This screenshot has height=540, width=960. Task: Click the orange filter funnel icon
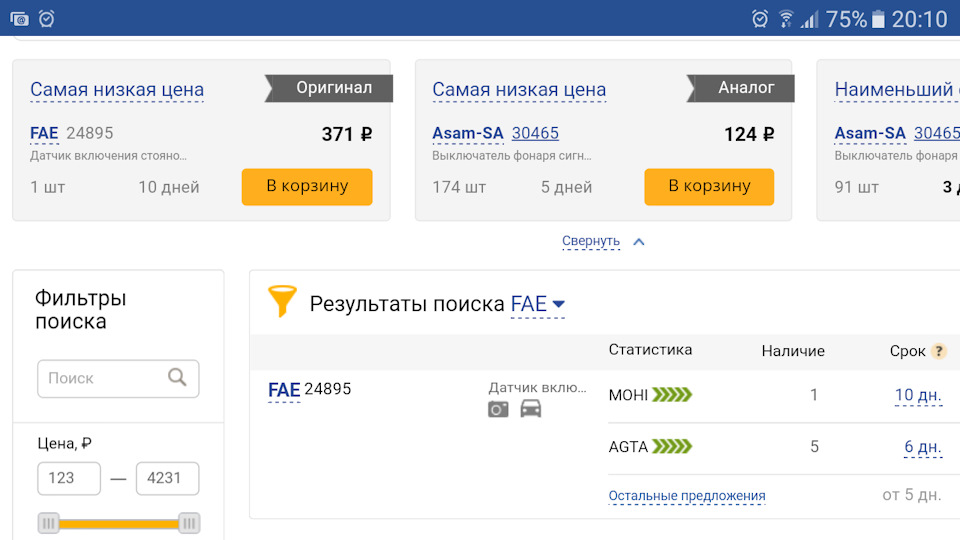click(x=283, y=301)
